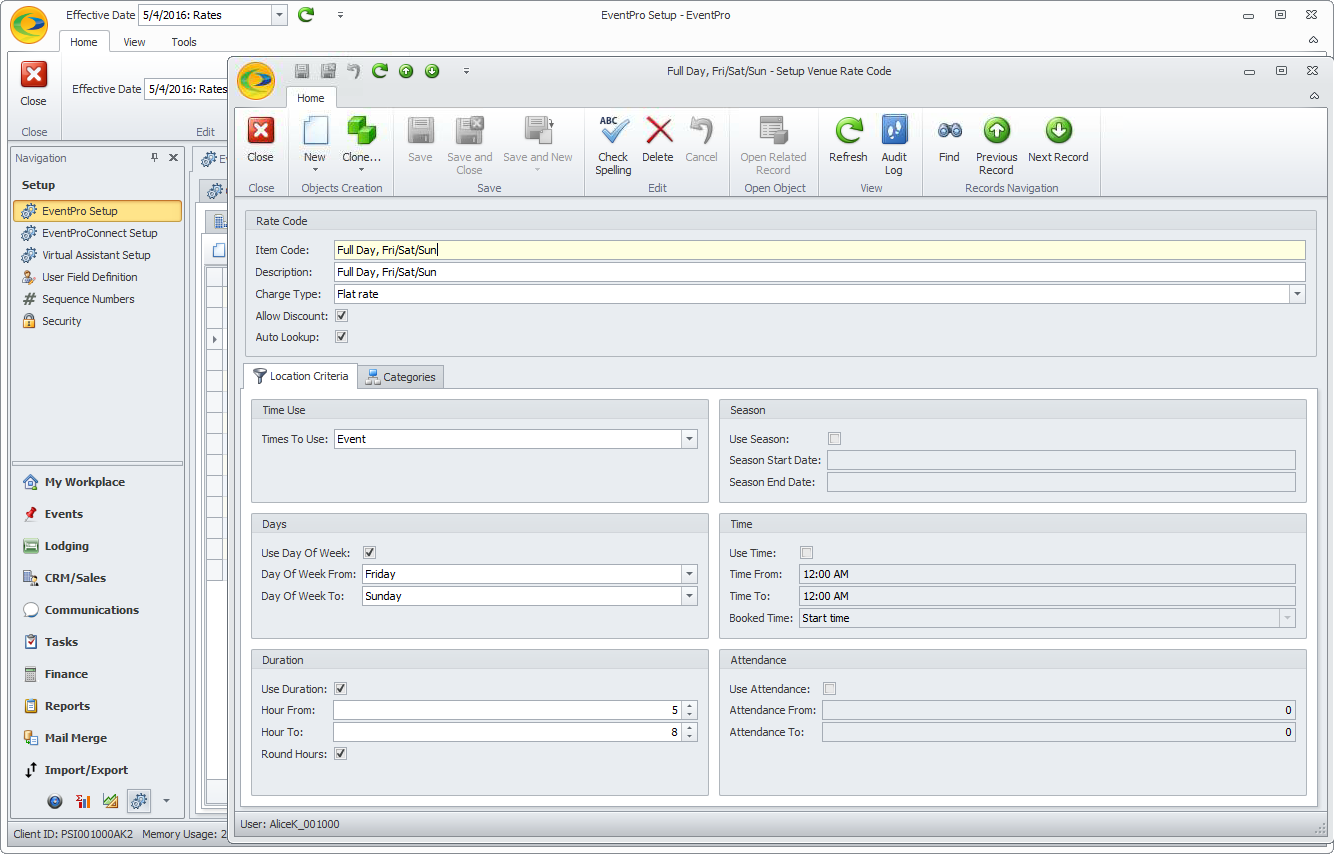Click into Description field
Image resolution: width=1334 pixels, height=854 pixels.
pyautogui.click(x=819, y=272)
